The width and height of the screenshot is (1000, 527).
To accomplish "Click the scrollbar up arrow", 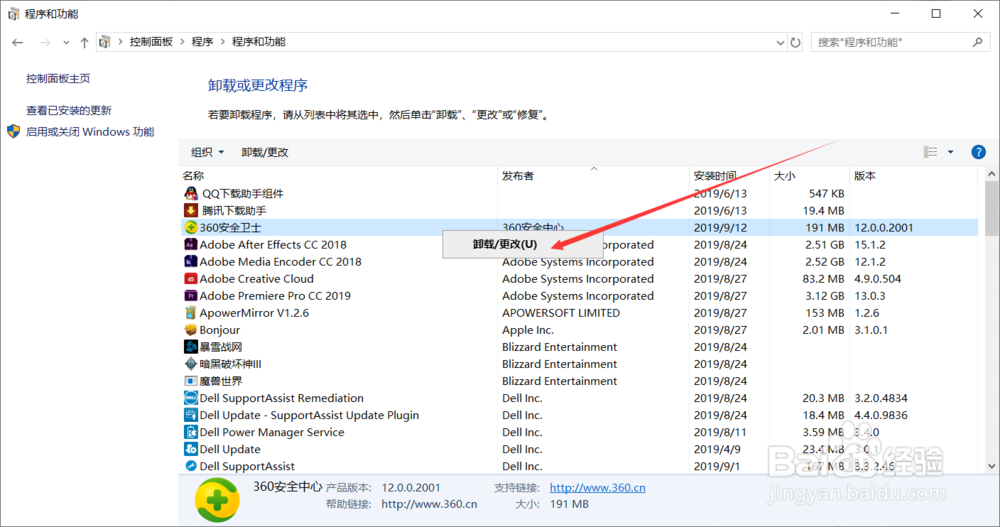I will pos(992,174).
